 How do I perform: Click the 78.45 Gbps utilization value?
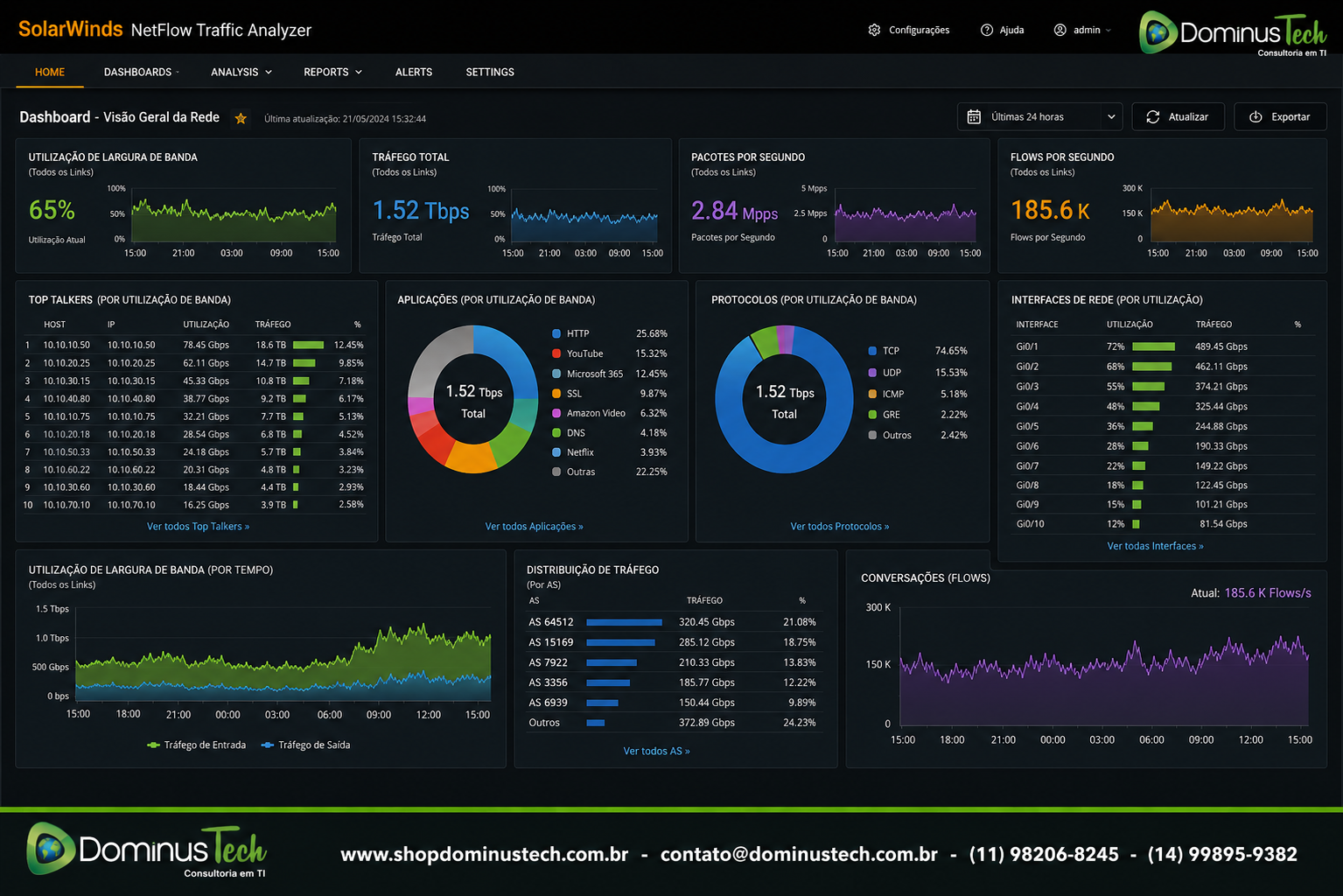point(206,346)
